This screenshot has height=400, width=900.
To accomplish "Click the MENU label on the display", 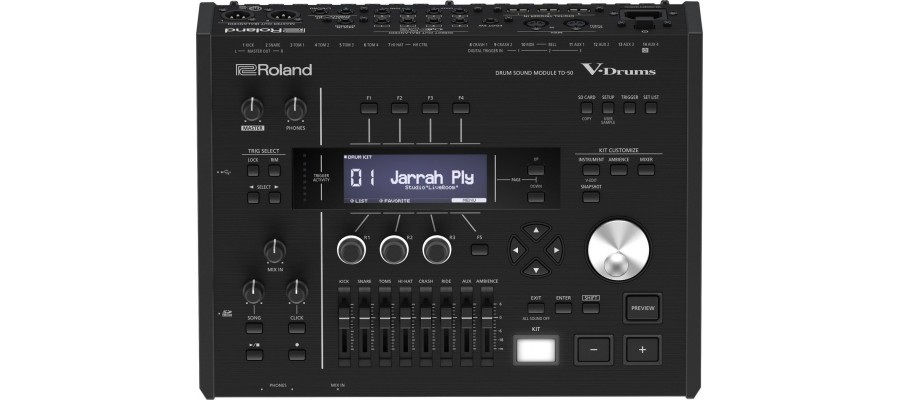I will pyautogui.click(x=468, y=200).
